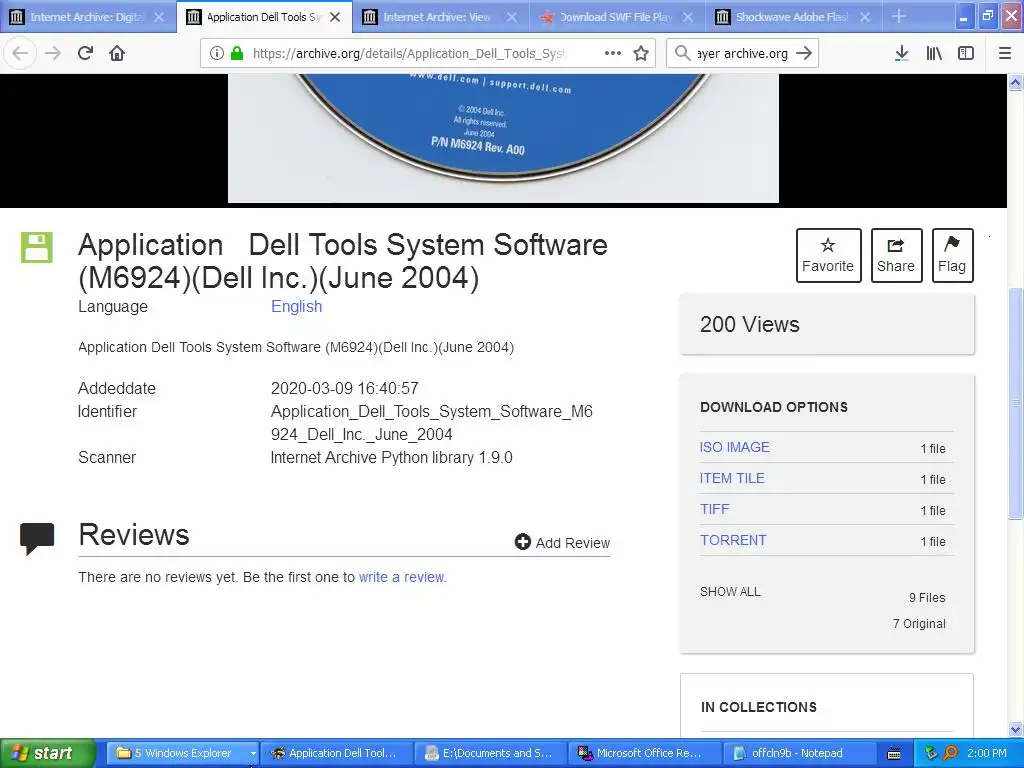Click the Reviews speech bubble icon
Viewport: 1024px width, 768px height.
[x=37, y=539]
